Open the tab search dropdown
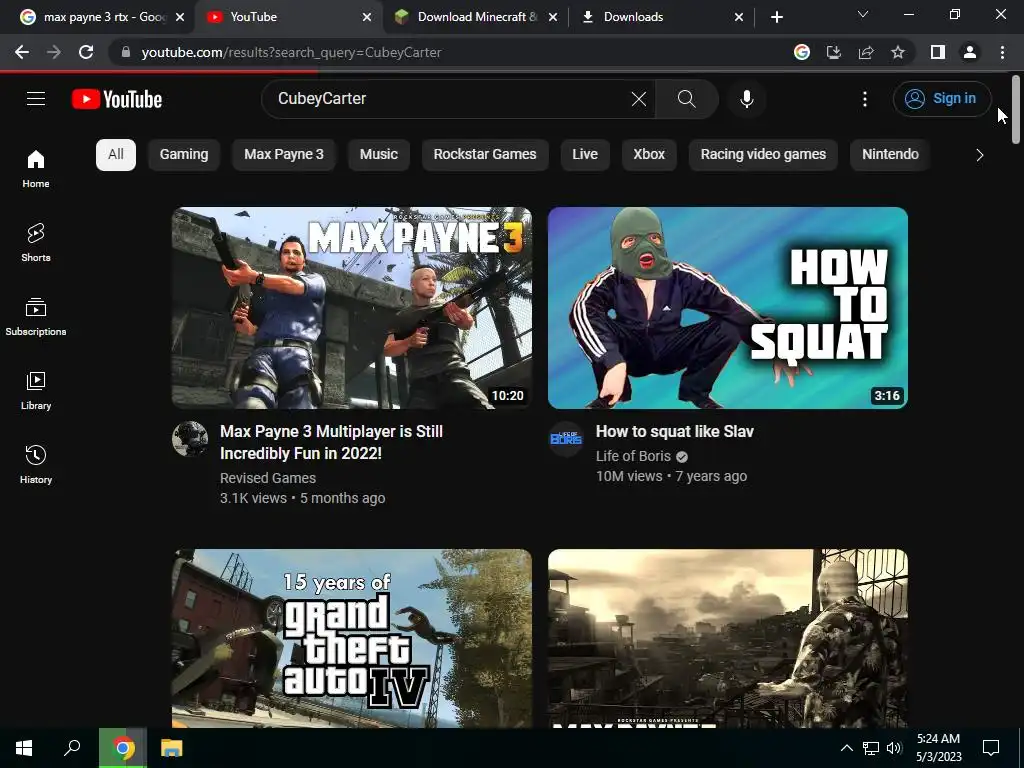 [x=863, y=14]
